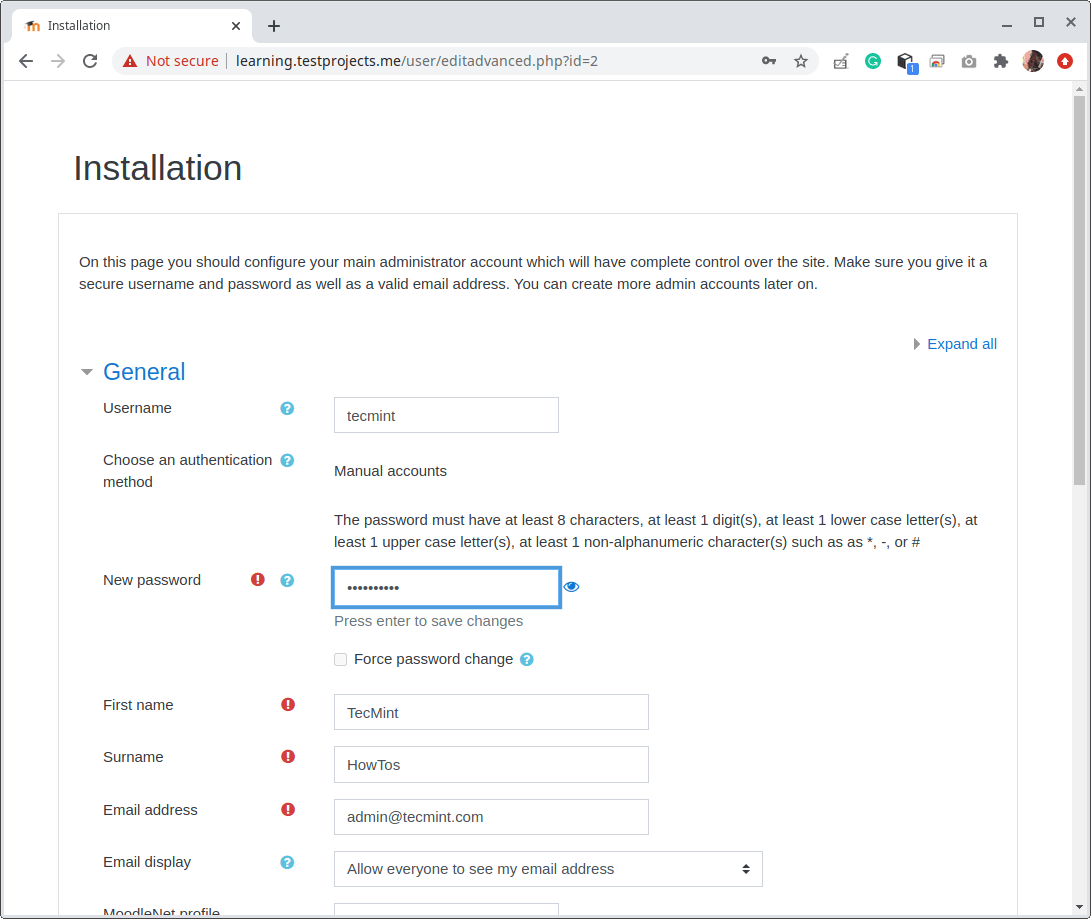
Task: Open the box extension with badge
Action: coord(906,62)
